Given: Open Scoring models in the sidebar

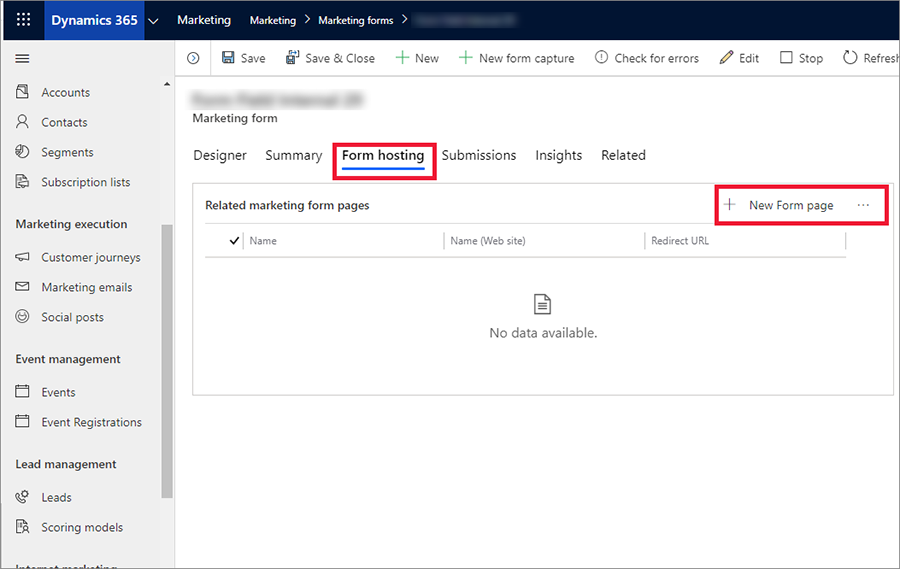Looking at the screenshot, I should point(82,527).
